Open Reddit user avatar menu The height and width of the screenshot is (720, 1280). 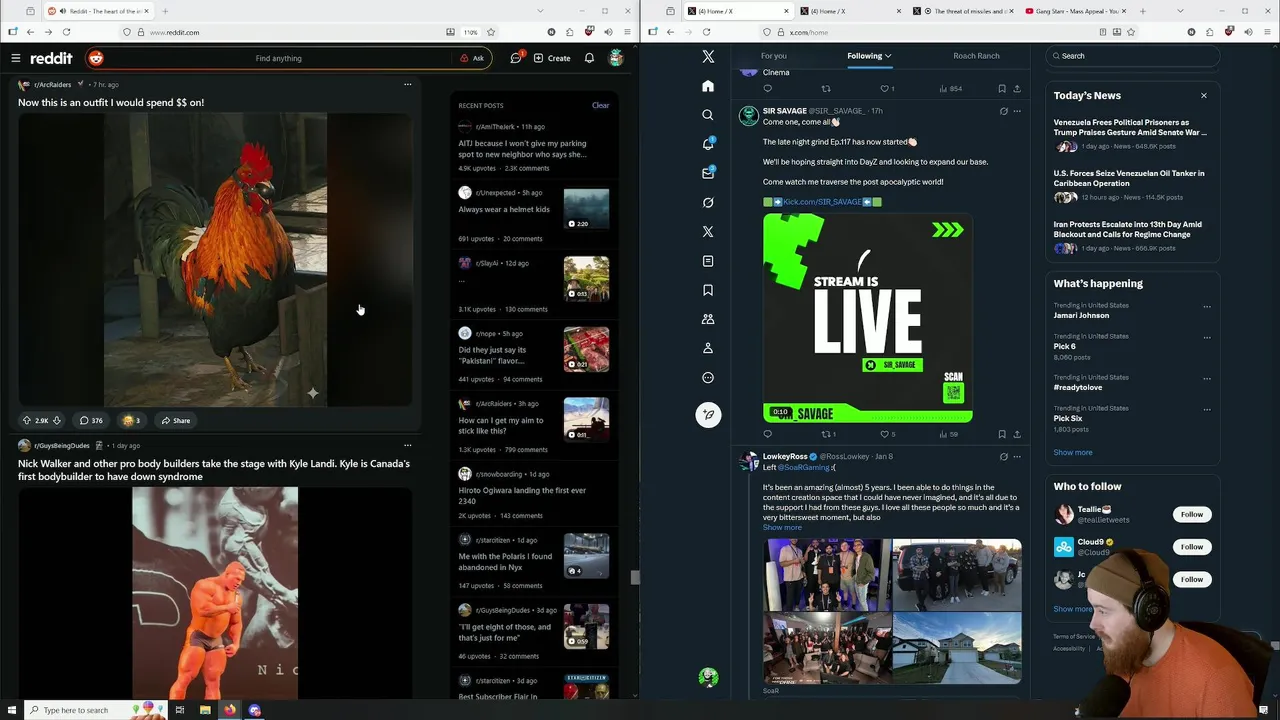coord(616,58)
